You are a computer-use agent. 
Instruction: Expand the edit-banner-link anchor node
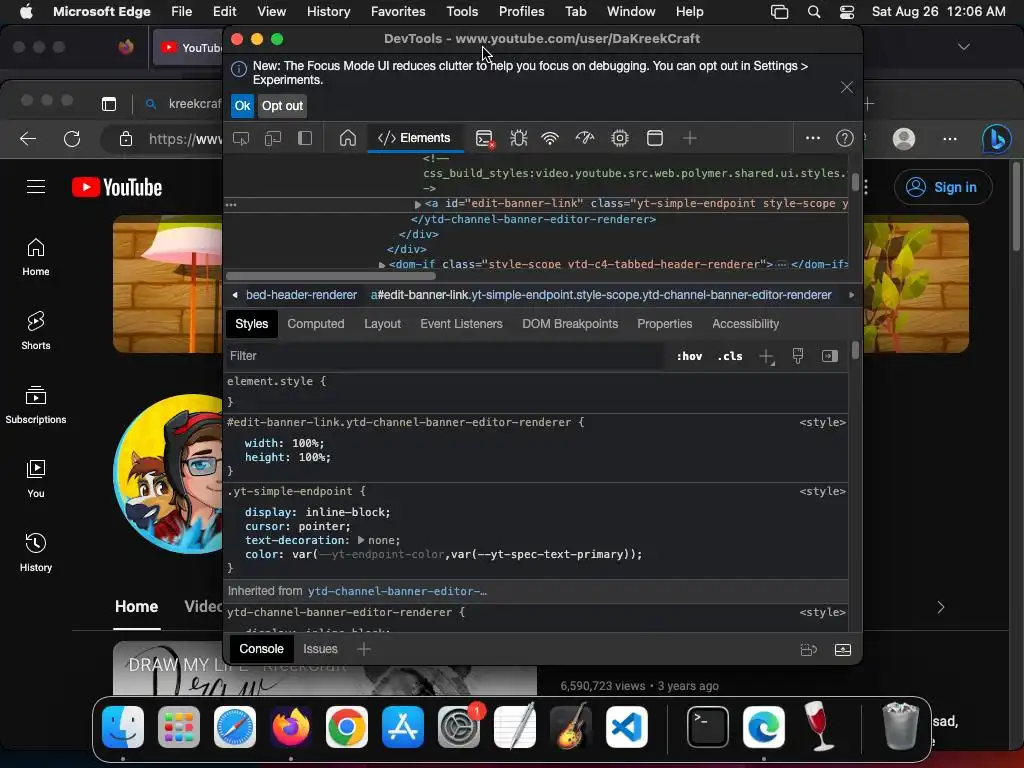click(418, 204)
